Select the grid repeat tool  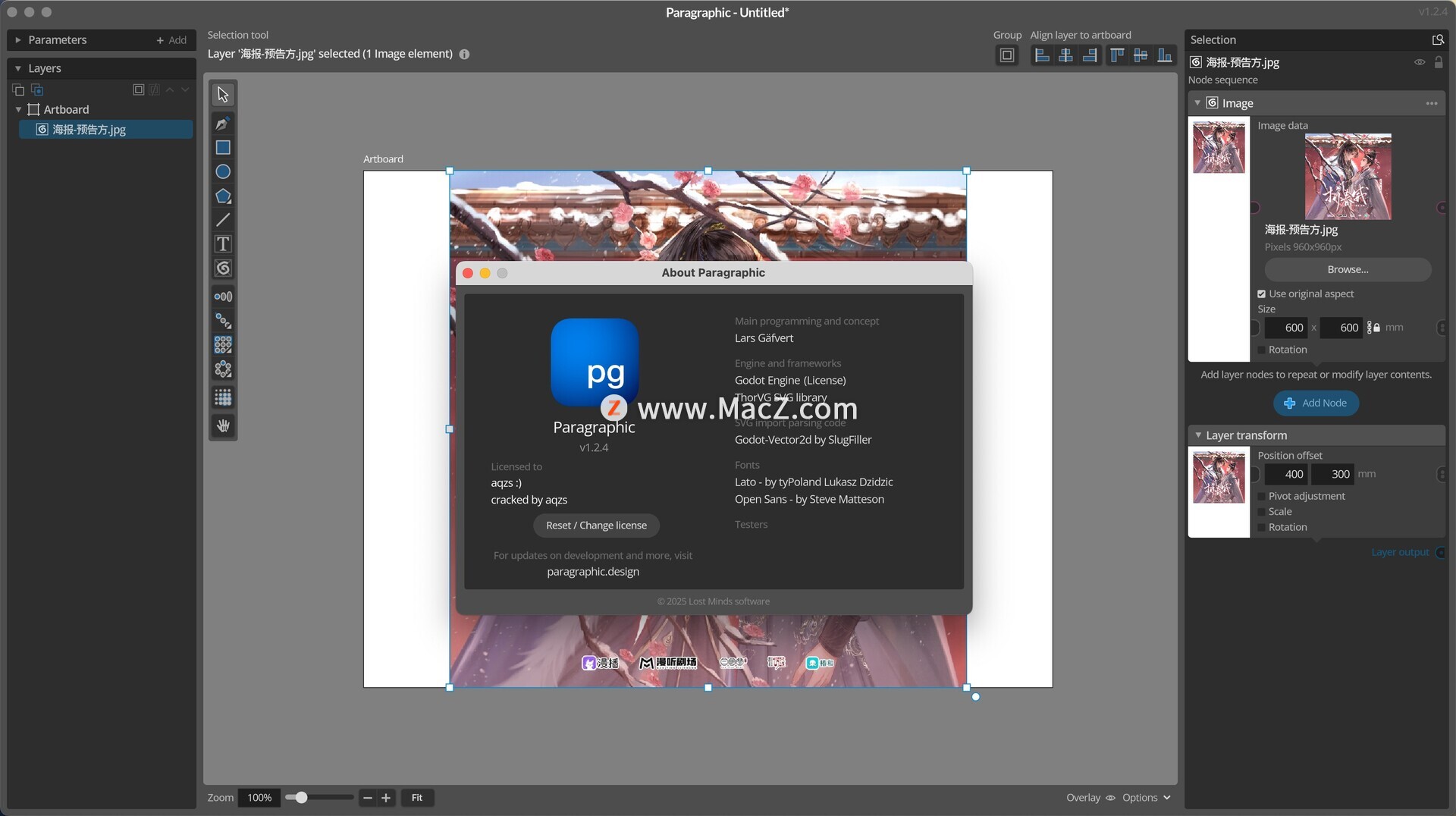[223, 345]
